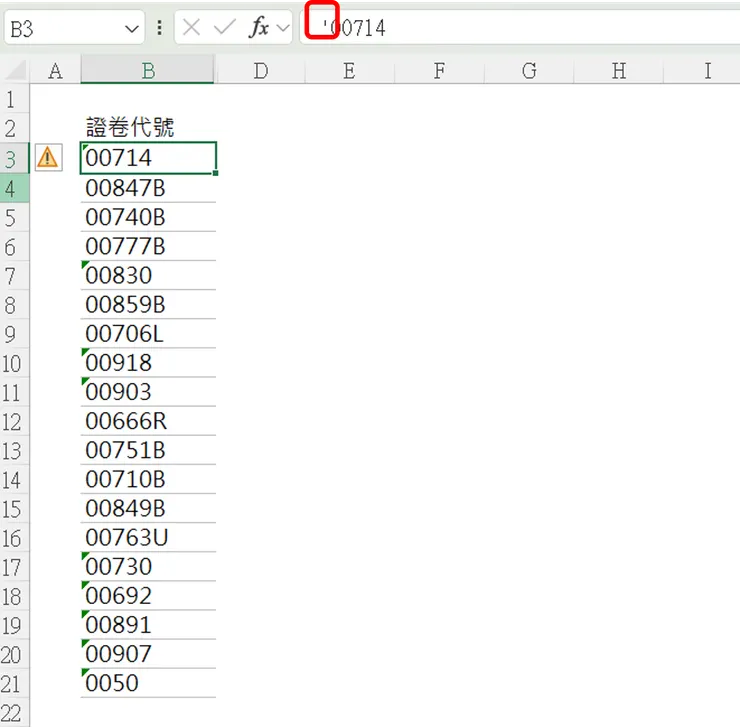
Task: Select the cell containing 00777B
Action: [148, 246]
